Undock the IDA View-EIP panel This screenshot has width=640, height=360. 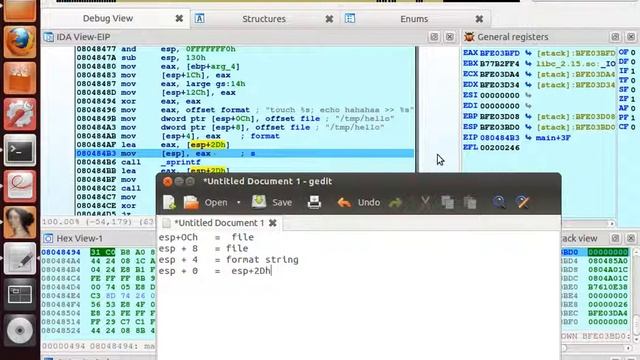[434, 37]
